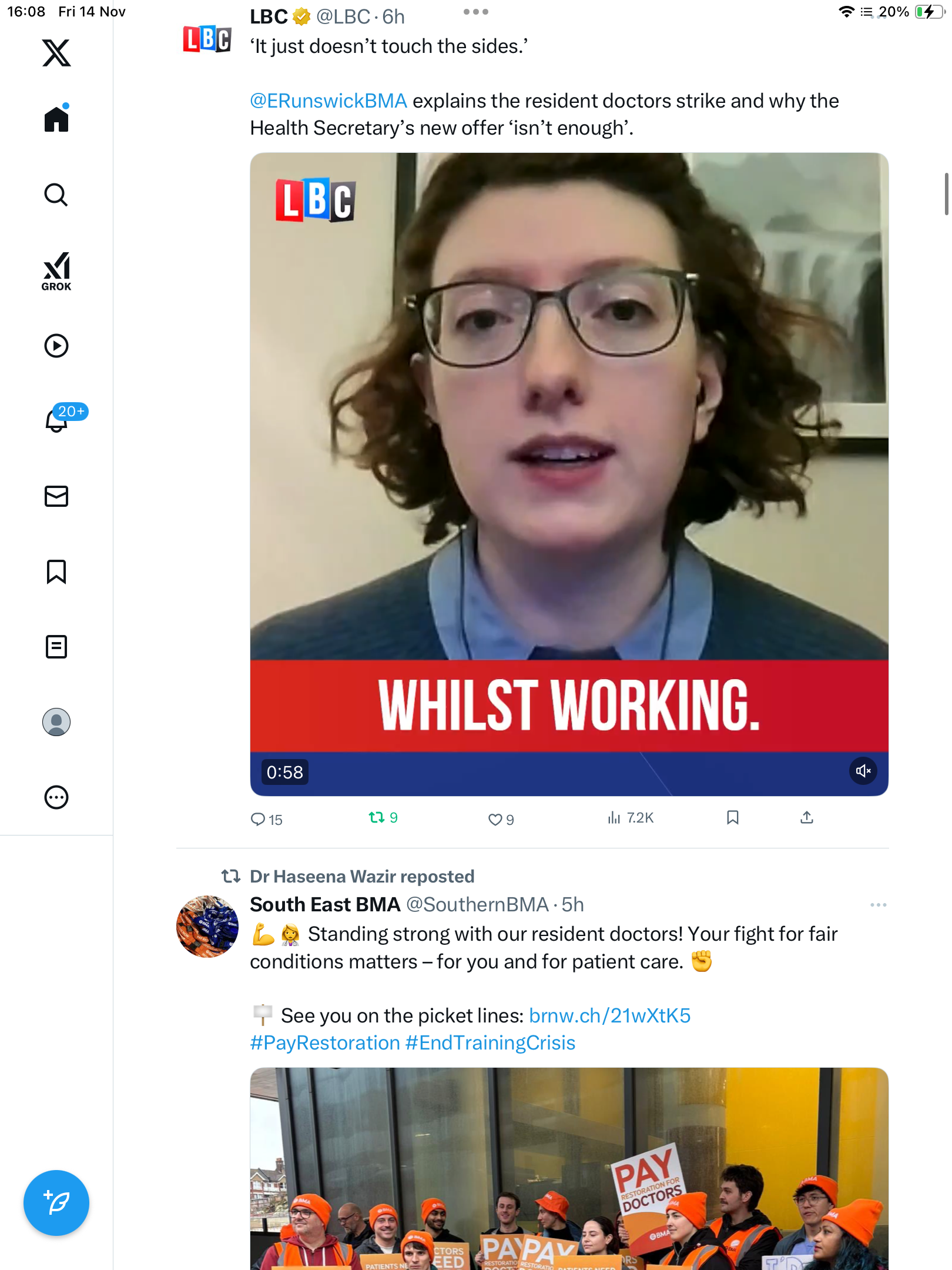Open the Notifications bell
The width and height of the screenshot is (952, 1270).
pyautogui.click(x=58, y=420)
